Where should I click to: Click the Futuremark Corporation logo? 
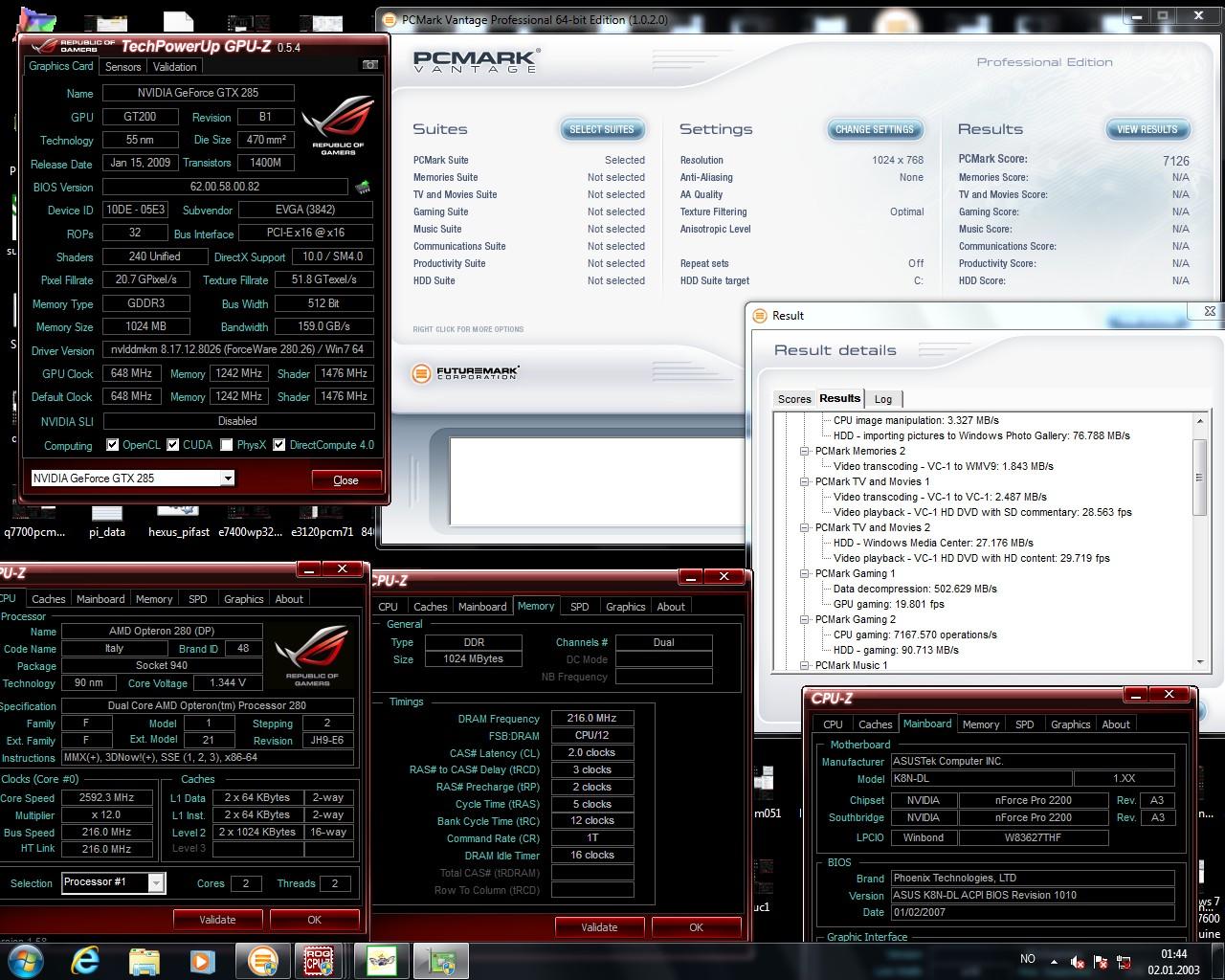466,373
